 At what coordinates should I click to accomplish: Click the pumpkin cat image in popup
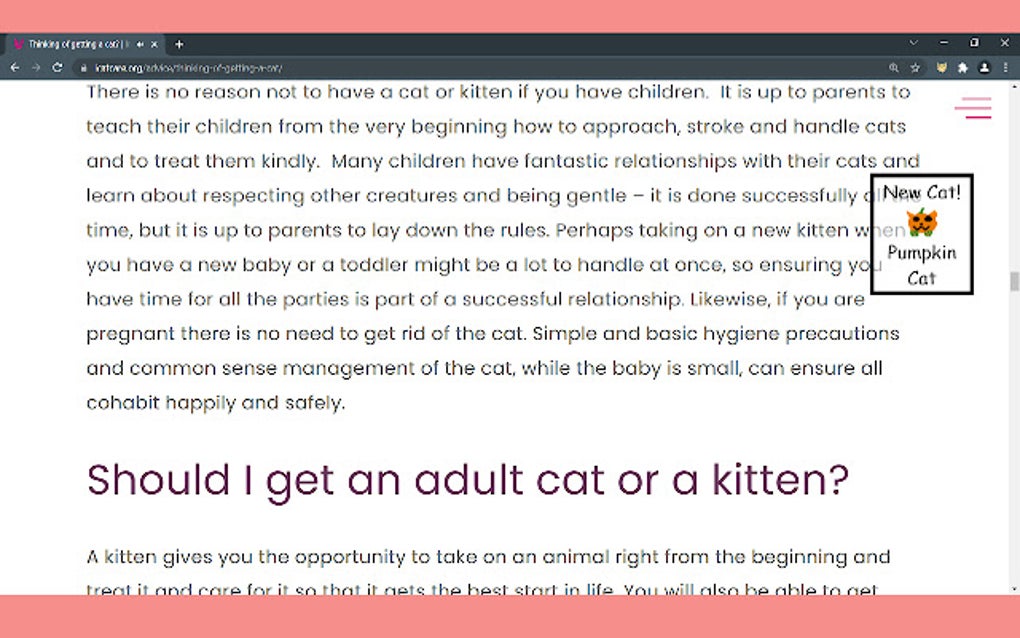922,222
